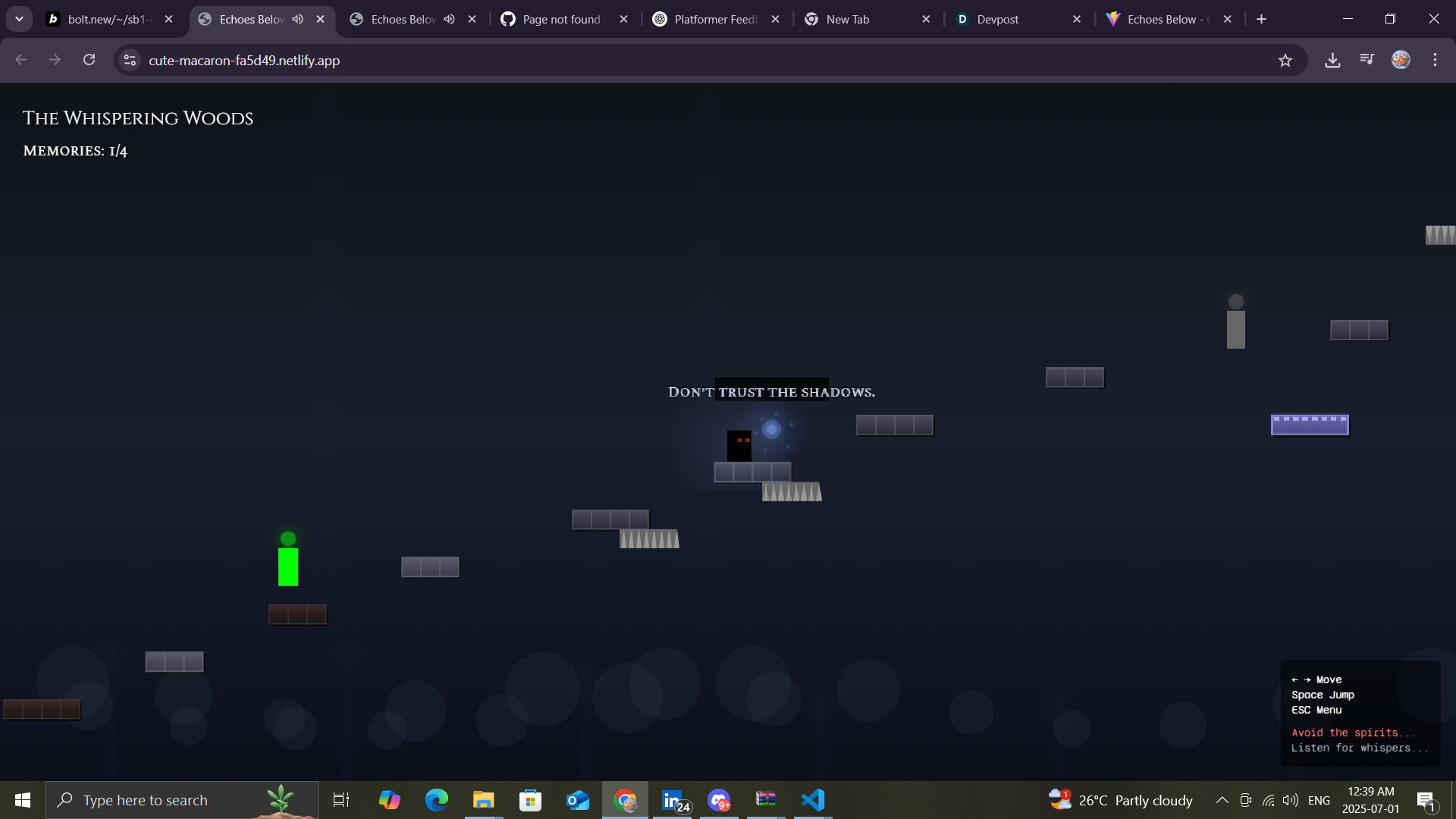Open a new tab with the plus button
1456x819 pixels.
(x=1261, y=19)
